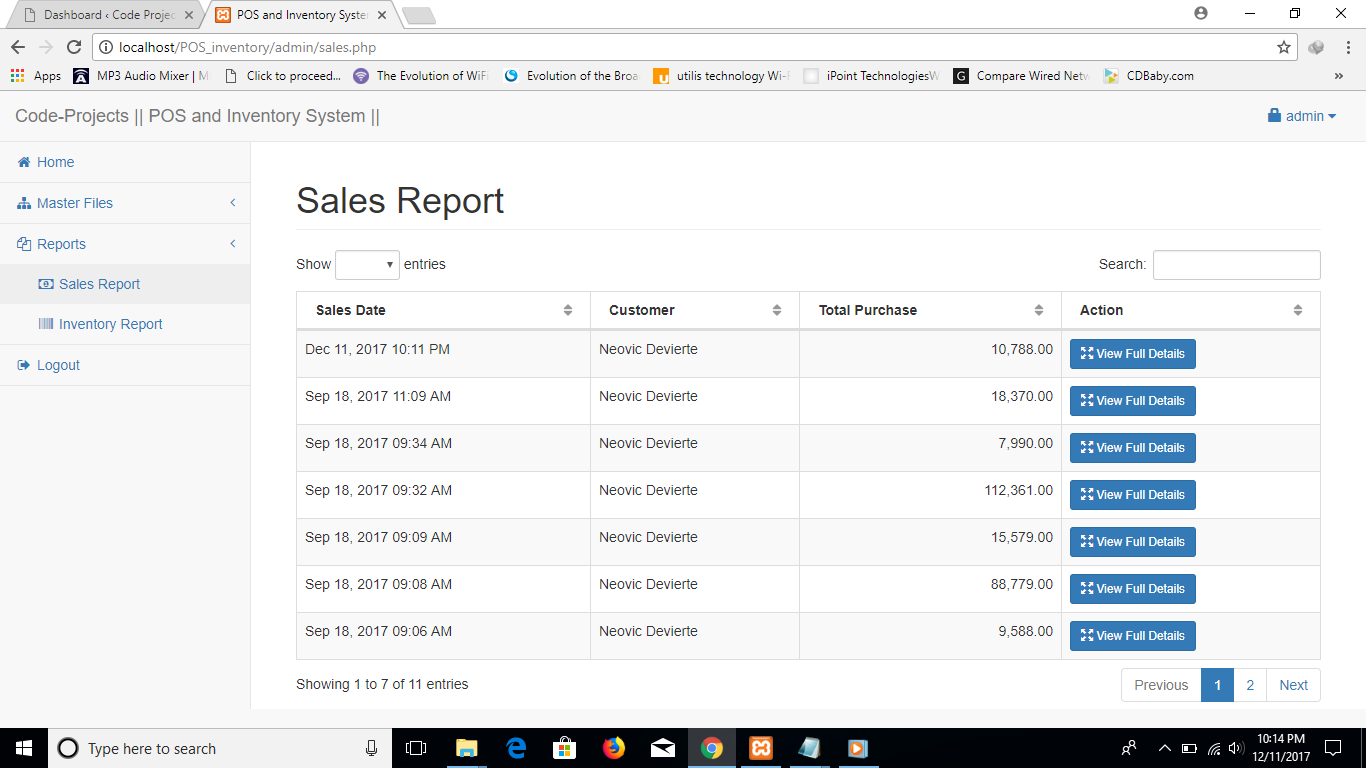Click the bookmark star in the address bar
The height and width of the screenshot is (768, 1366).
(x=1286, y=46)
